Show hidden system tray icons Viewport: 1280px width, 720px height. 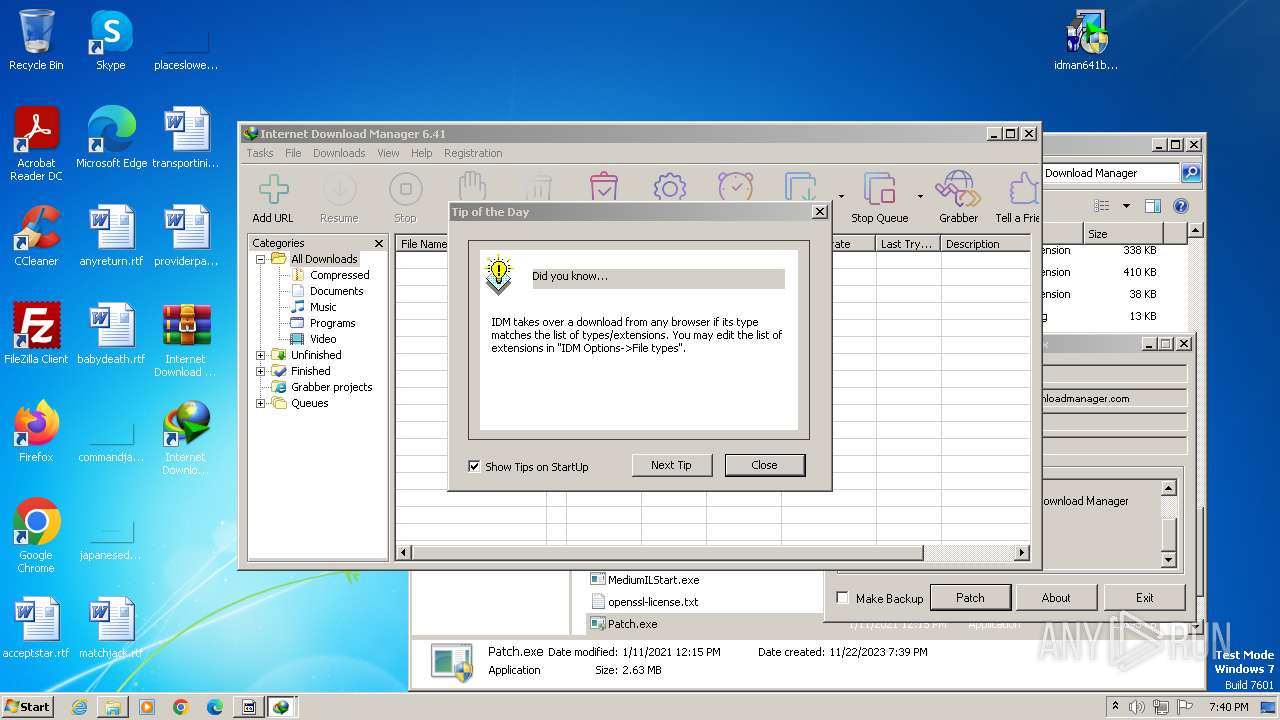tap(1115, 707)
